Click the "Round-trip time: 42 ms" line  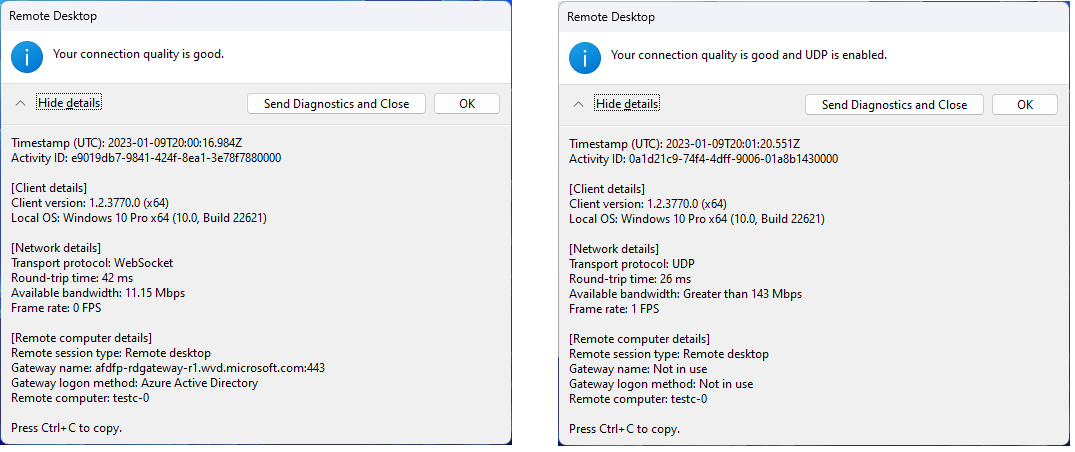click(72, 278)
